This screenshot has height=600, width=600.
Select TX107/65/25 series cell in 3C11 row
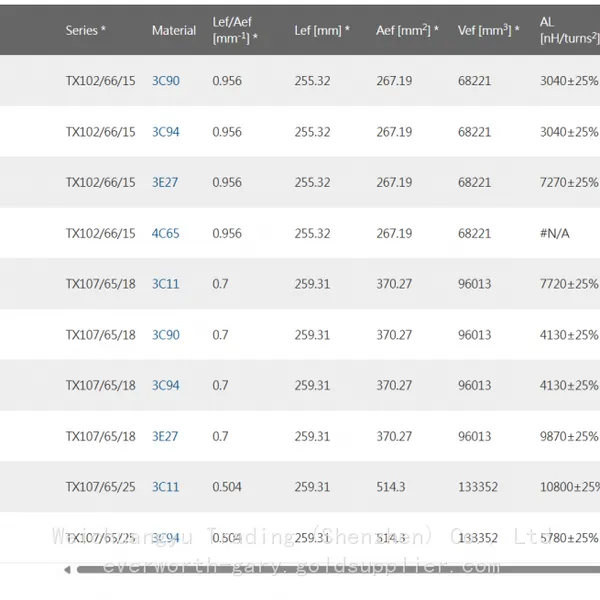[101, 487]
